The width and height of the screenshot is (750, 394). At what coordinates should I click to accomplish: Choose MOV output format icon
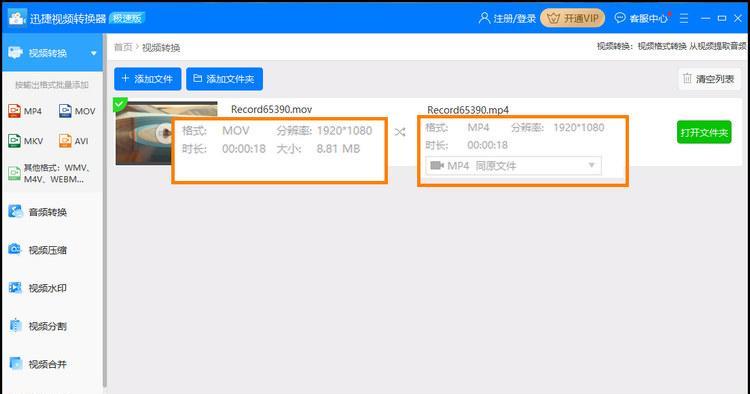point(65,111)
